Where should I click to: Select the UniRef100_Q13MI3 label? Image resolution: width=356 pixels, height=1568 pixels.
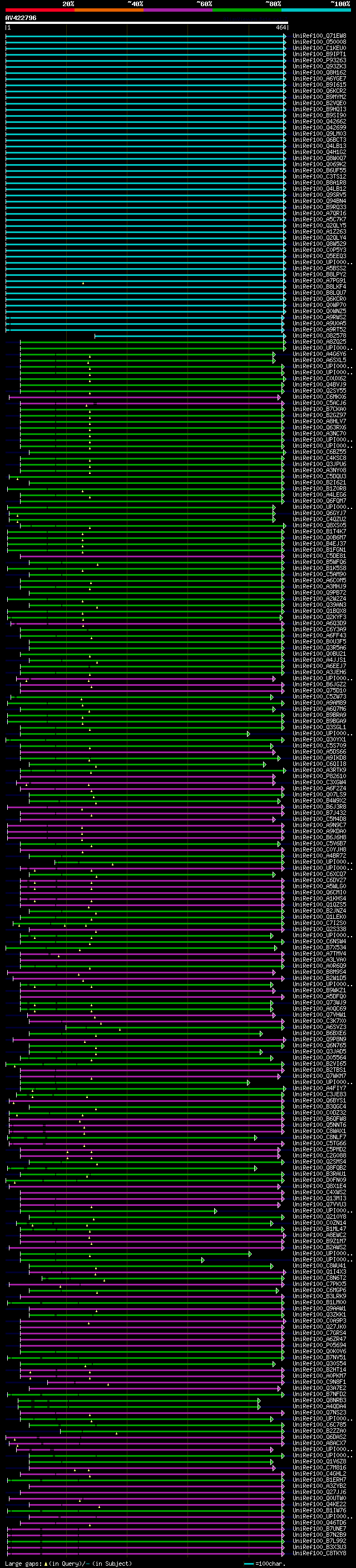point(319,1198)
